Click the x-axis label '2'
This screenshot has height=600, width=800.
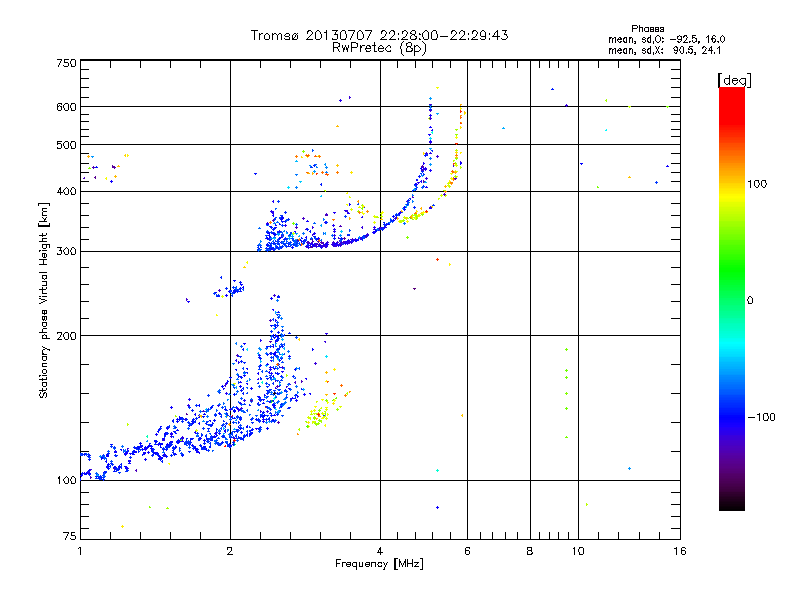pyautogui.click(x=230, y=551)
